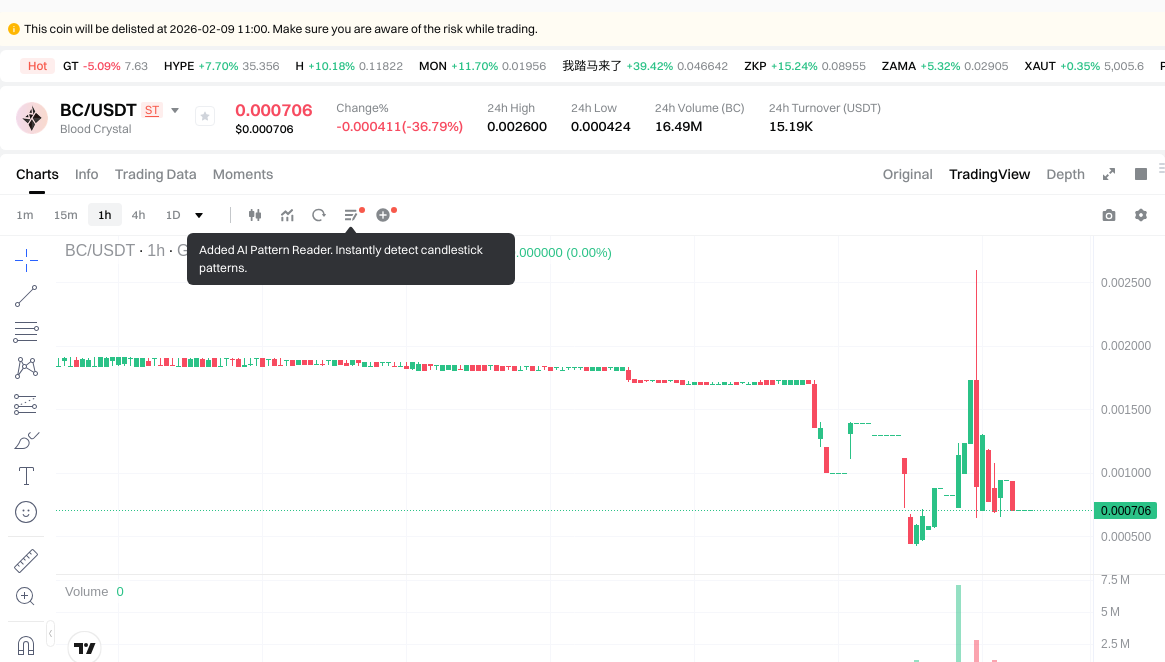Take a chart snapshot with camera icon
Image resolution: width=1165 pixels, height=662 pixels.
pyautogui.click(x=1108, y=215)
